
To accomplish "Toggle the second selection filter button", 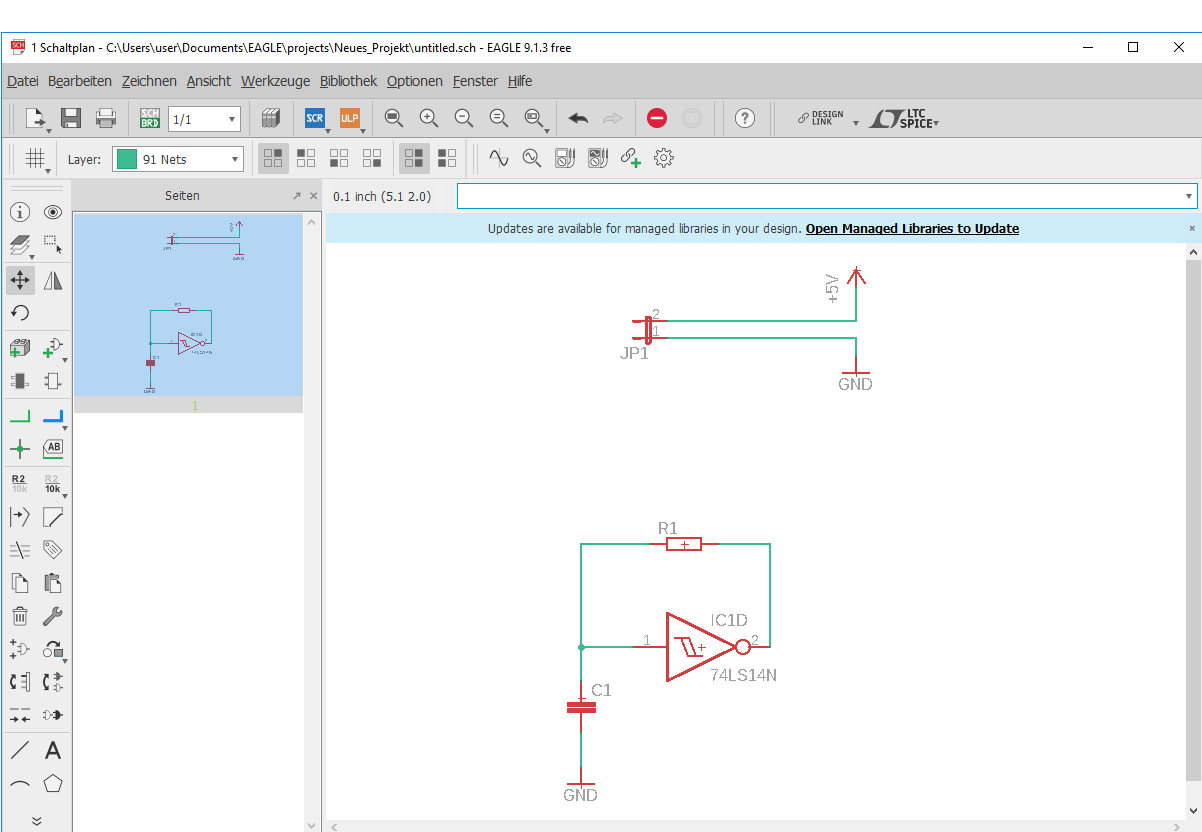I will pos(306,157).
